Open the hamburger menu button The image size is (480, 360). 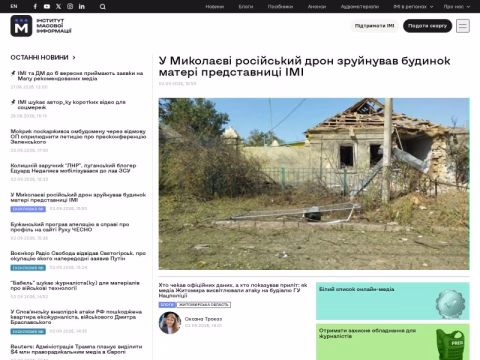(463, 26)
